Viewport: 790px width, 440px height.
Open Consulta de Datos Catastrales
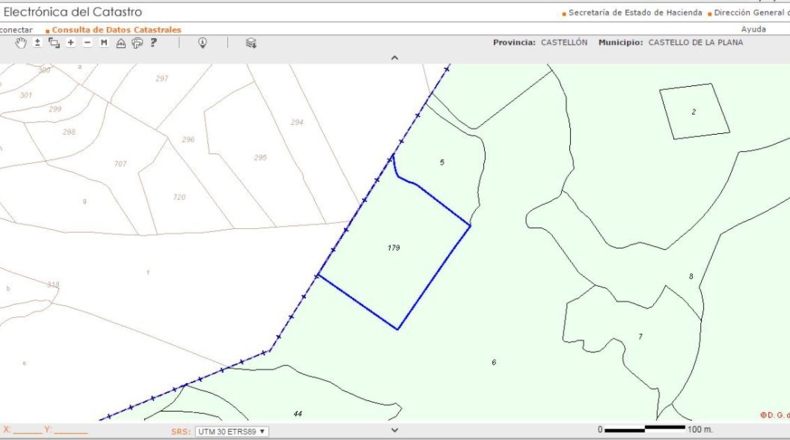click(x=116, y=30)
